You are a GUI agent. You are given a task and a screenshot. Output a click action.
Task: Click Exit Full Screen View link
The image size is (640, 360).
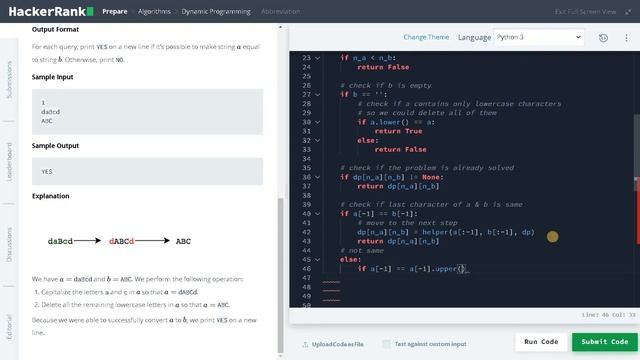click(x=585, y=12)
